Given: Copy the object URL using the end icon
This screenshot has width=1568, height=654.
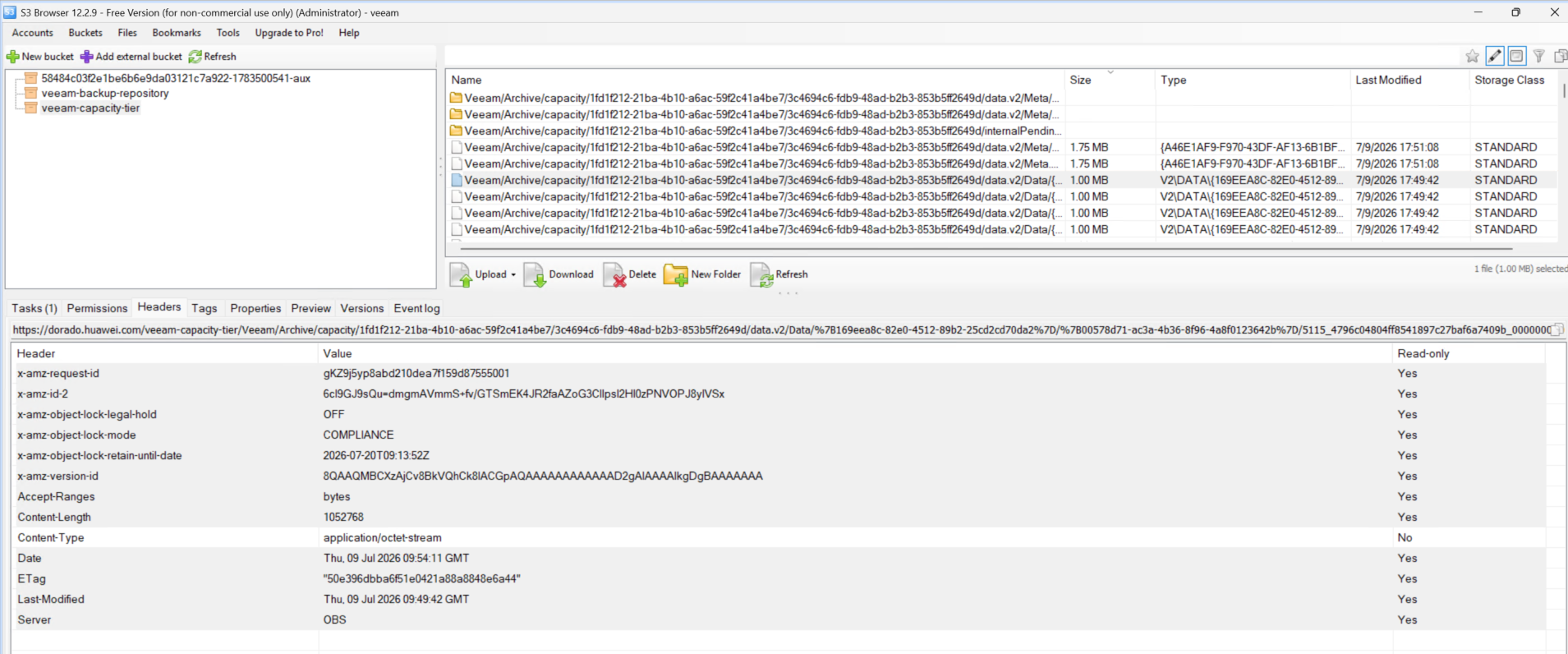Looking at the screenshot, I should click(x=1557, y=329).
